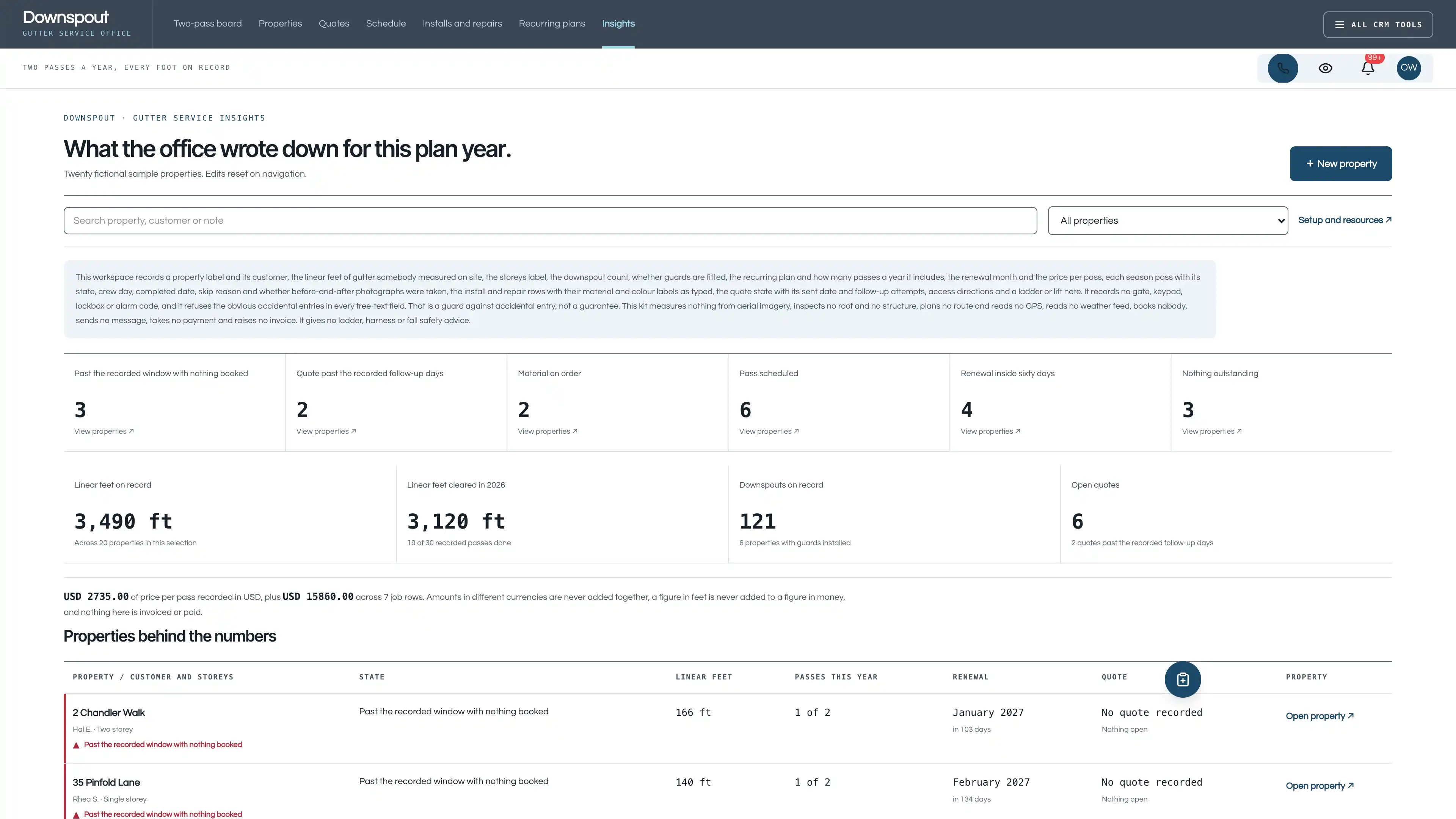The width and height of the screenshot is (1456, 819).
Task: Click the New property button
Action: tap(1341, 164)
